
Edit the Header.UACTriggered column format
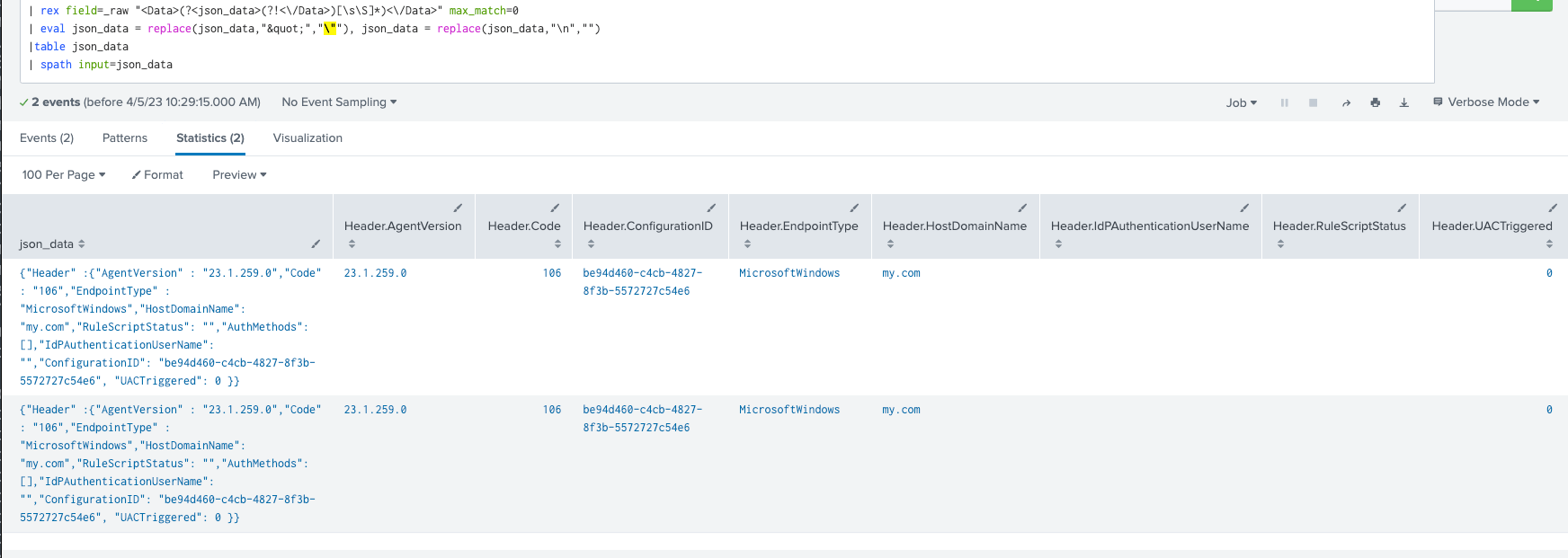tap(1553, 208)
